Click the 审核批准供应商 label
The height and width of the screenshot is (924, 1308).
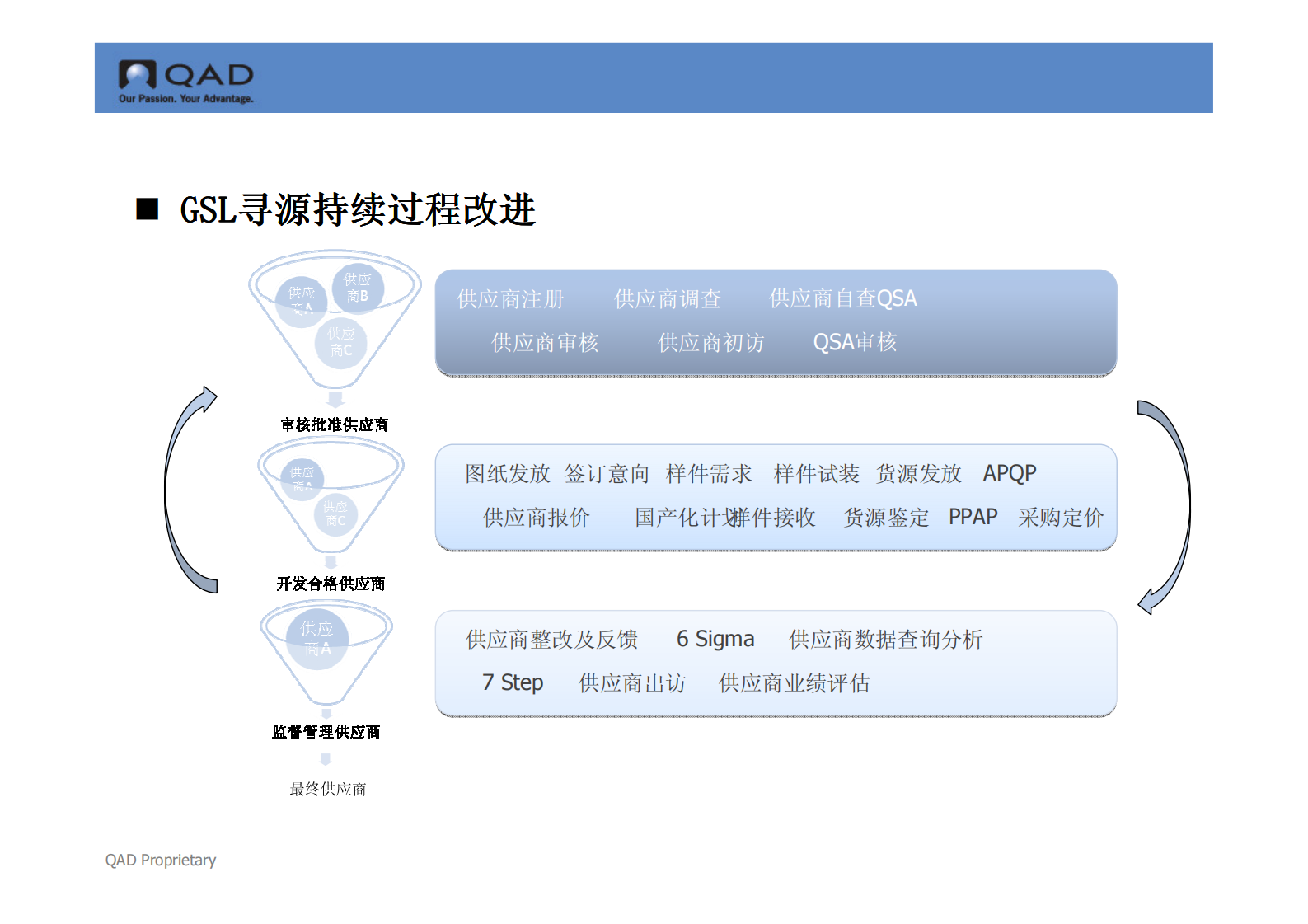point(335,424)
